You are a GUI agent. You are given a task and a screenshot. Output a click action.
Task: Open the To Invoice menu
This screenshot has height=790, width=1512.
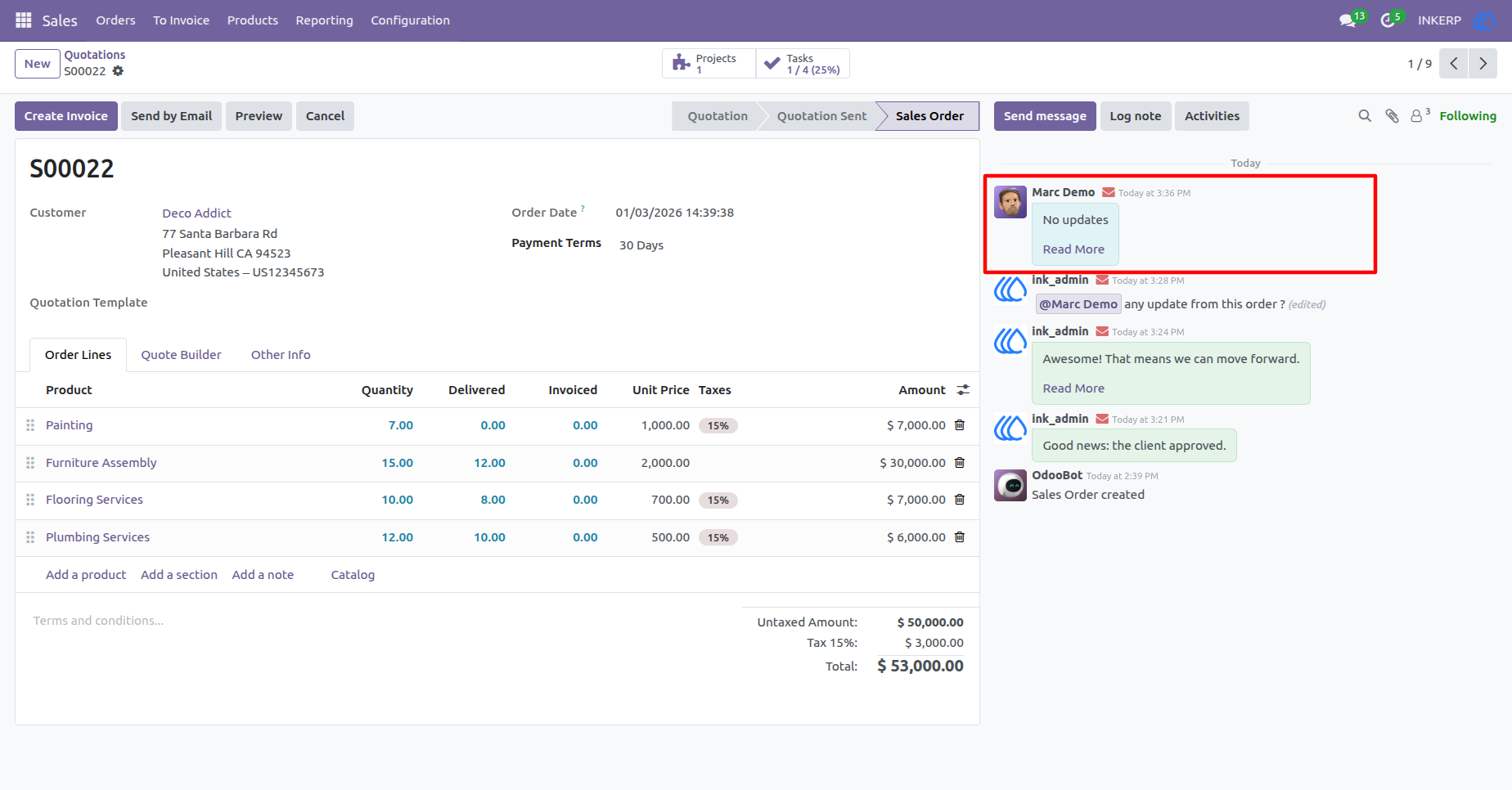(x=181, y=20)
